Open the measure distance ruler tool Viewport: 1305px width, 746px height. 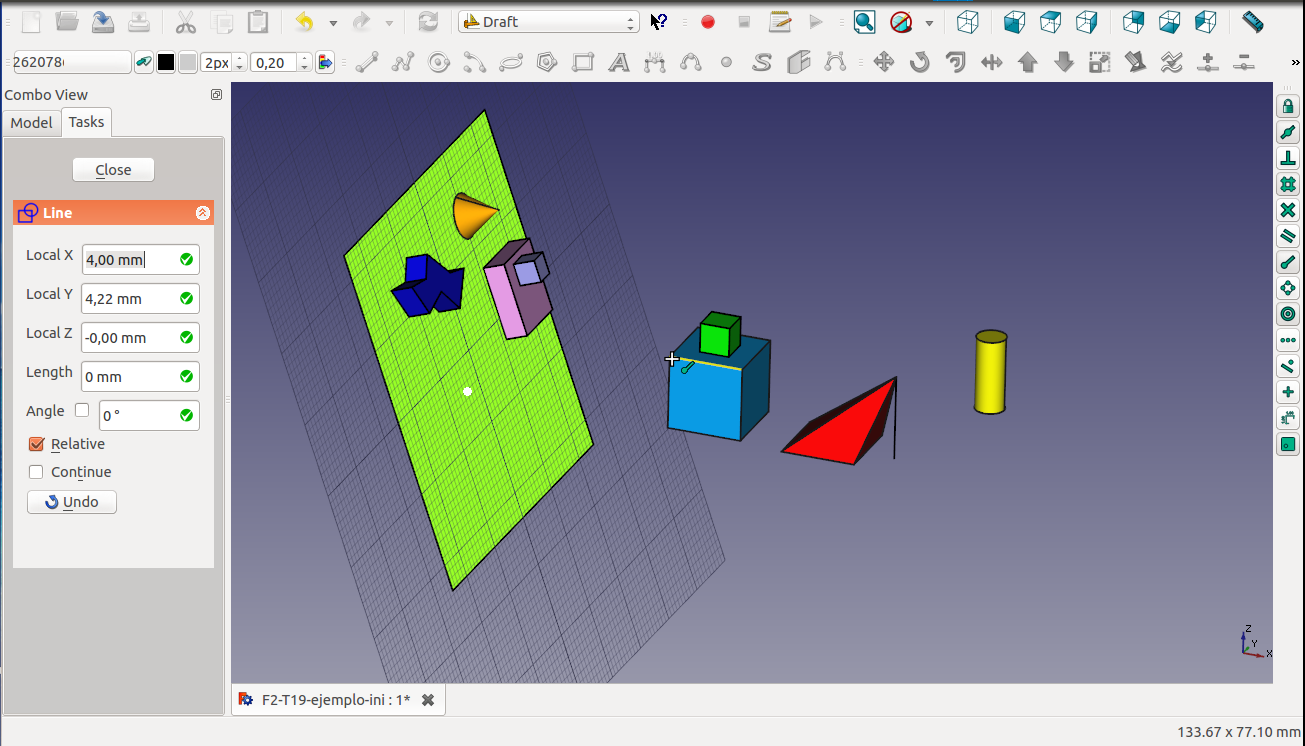point(1252,22)
